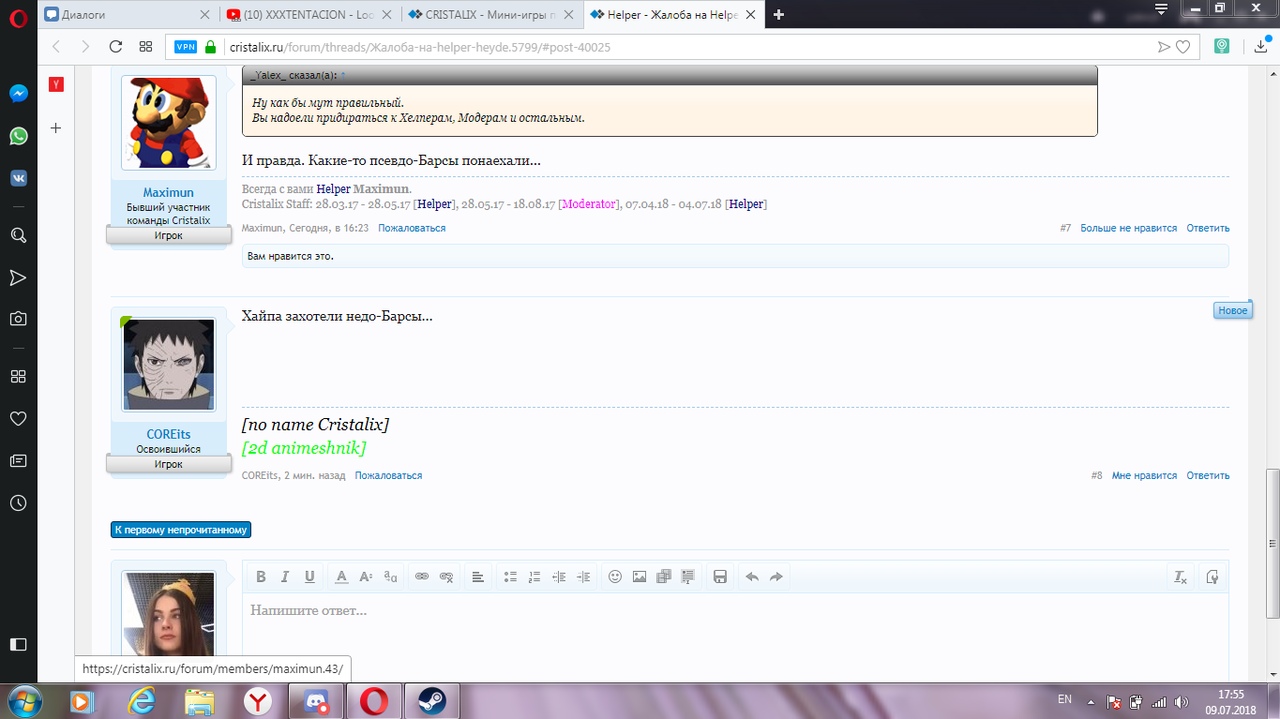Image resolution: width=1280 pixels, height=719 pixels.
Task: Open the text alignment dropdown
Action: tap(477, 577)
